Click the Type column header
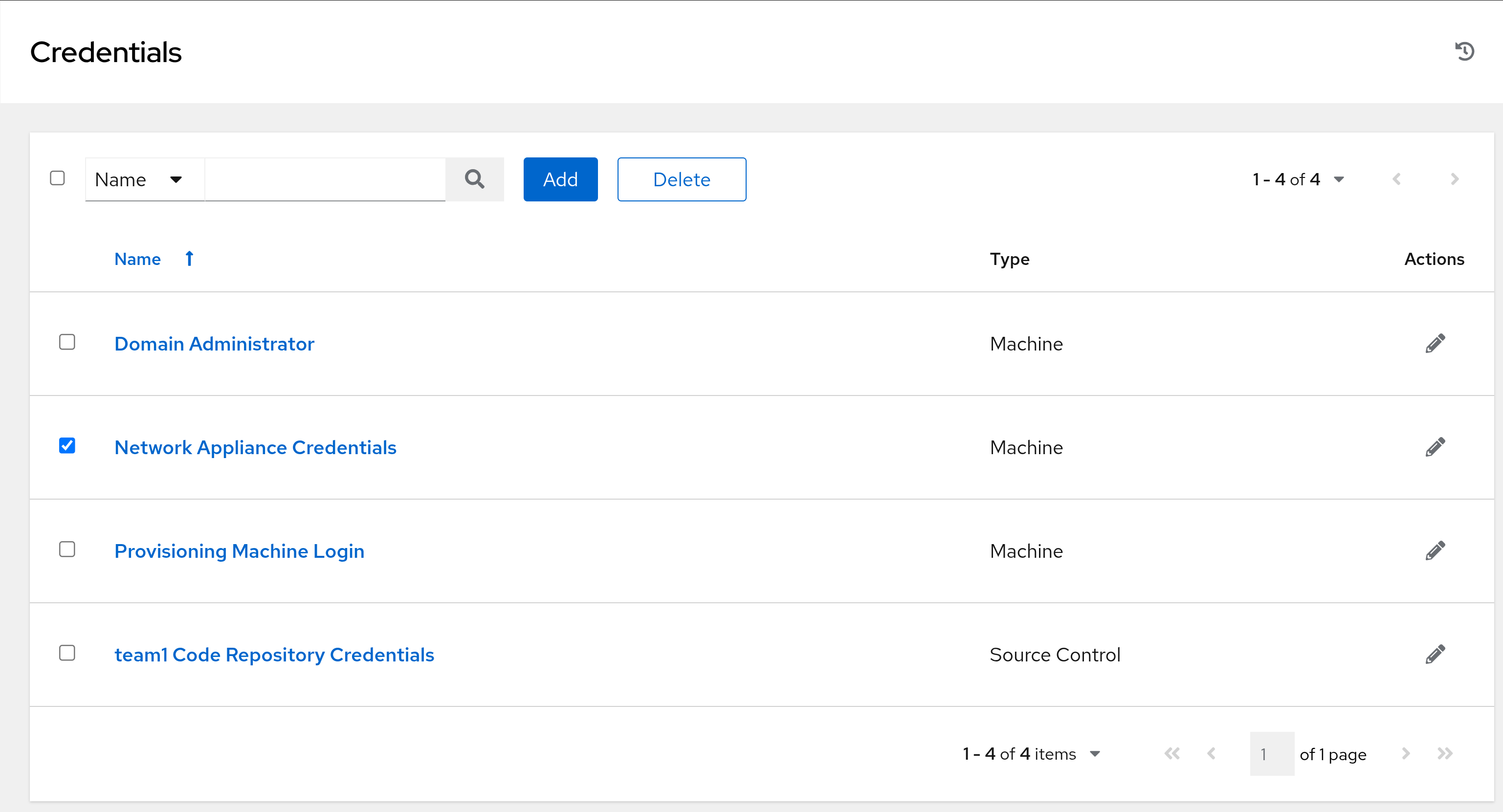The width and height of the screenshot is (1503, 812). point(1009,259)
